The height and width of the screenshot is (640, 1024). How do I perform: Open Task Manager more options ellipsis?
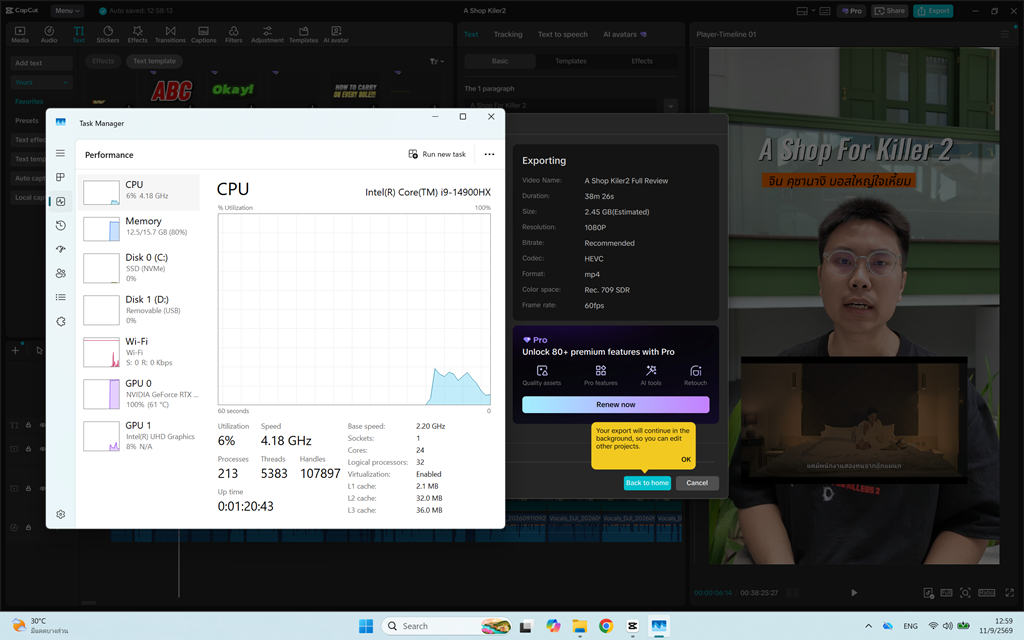pyautogui.click(x=489, y=154)
